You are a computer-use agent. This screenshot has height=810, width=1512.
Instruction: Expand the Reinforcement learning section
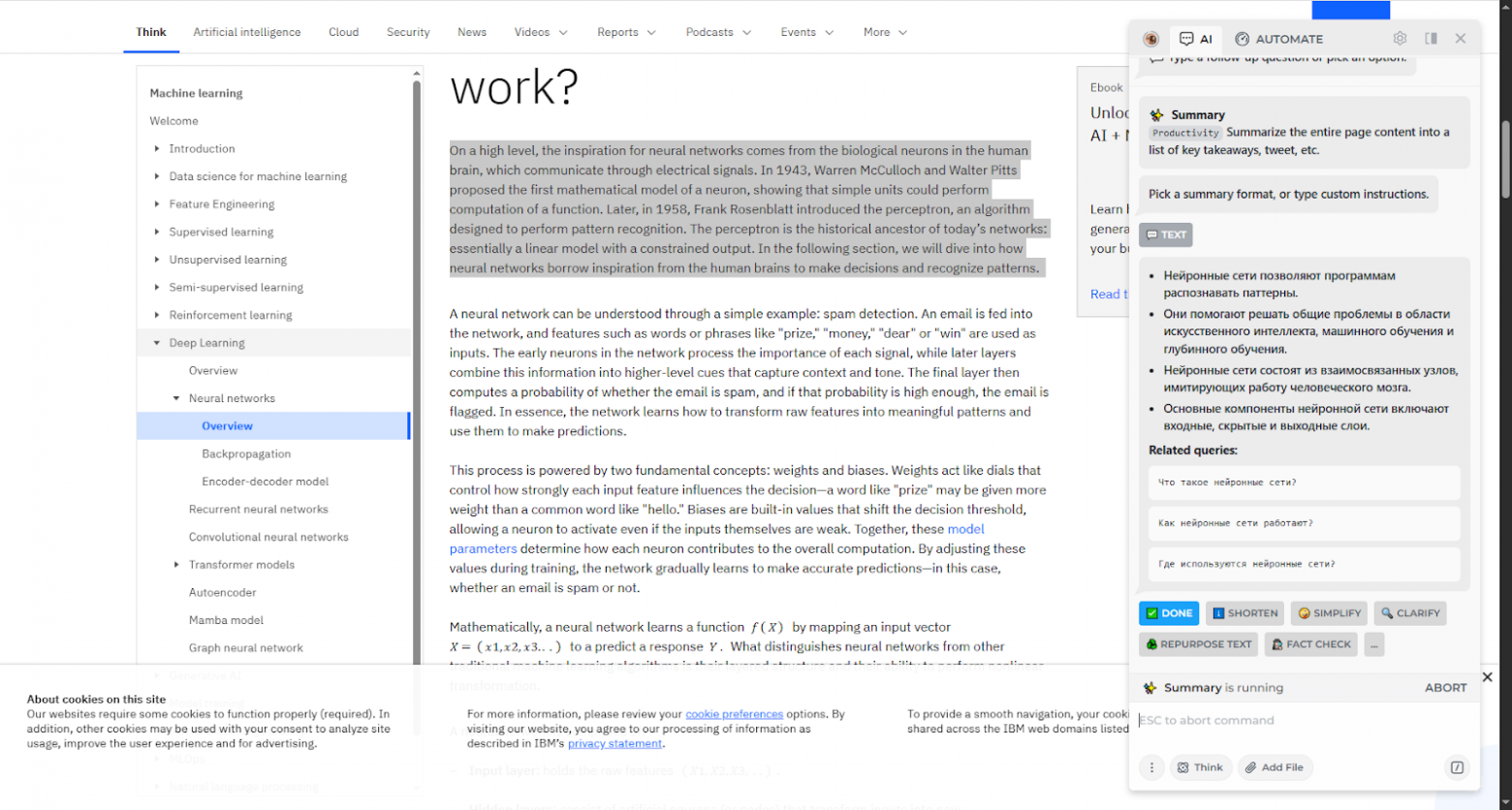pyautogui.click(x=157, y=315)
